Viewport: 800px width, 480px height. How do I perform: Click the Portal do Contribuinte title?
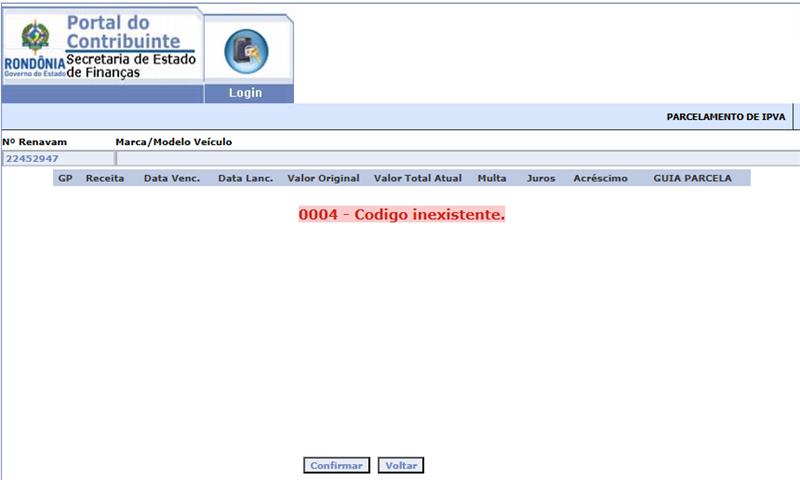point(123,32)
